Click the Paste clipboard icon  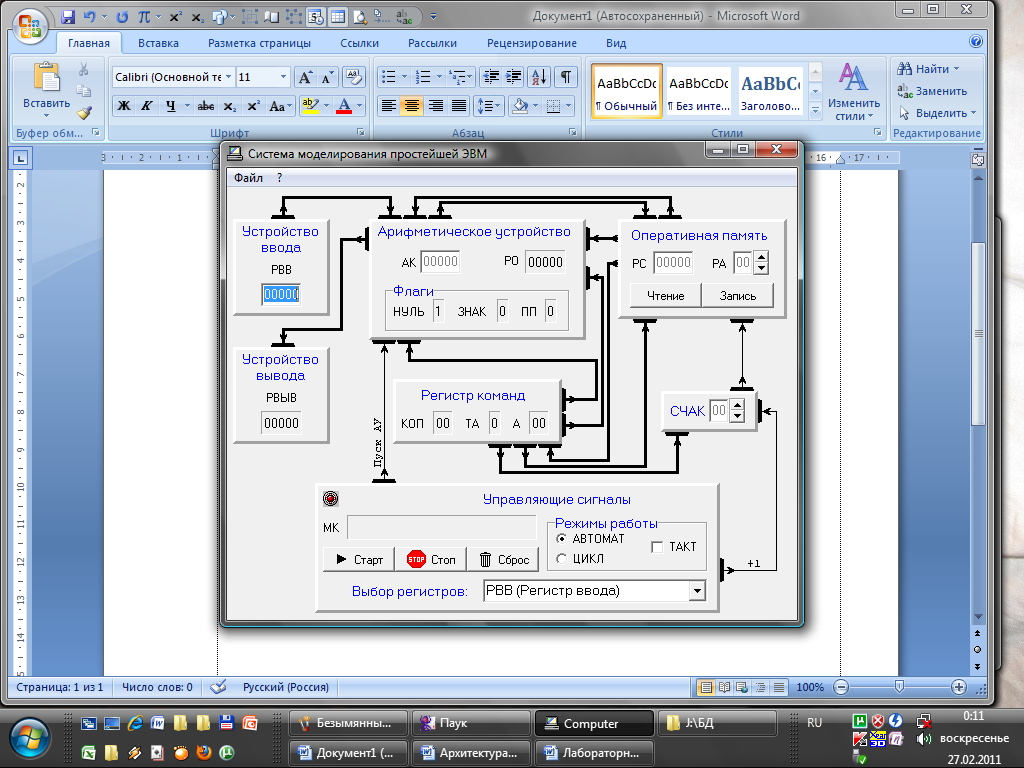tap(46, 77)
